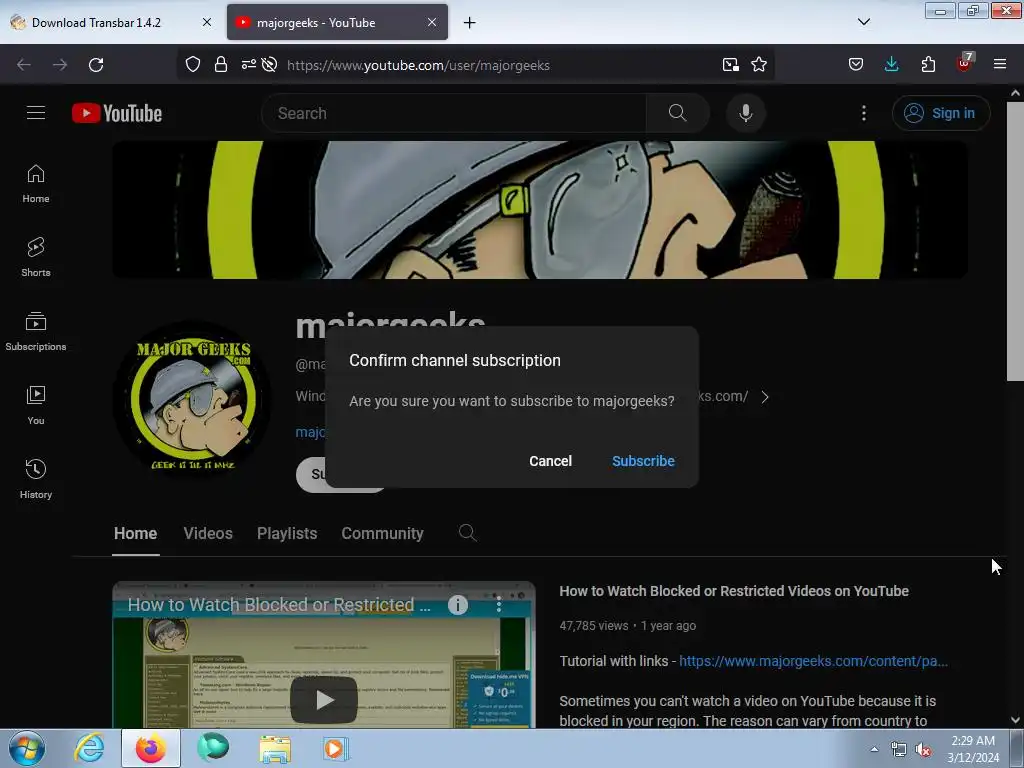Open uBlock Origin extension icon

point(964,63)
